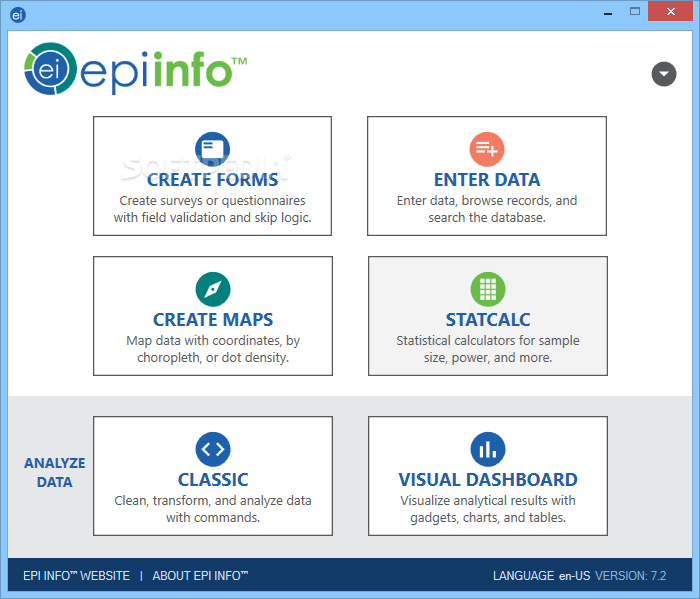The height and width of the screenshot is (599, 700).
Task: Click 'Clean, transform, and analyze data' description
Action: coord(213,509)
